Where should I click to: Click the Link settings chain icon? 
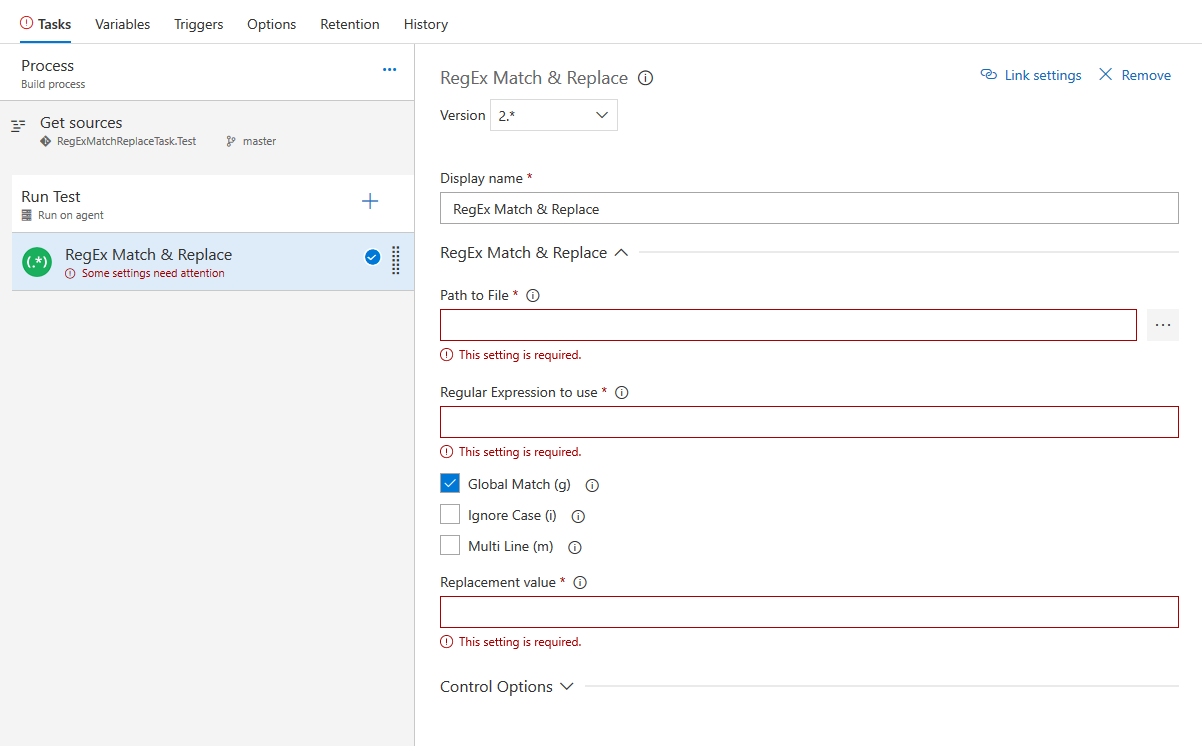[989, 75]
